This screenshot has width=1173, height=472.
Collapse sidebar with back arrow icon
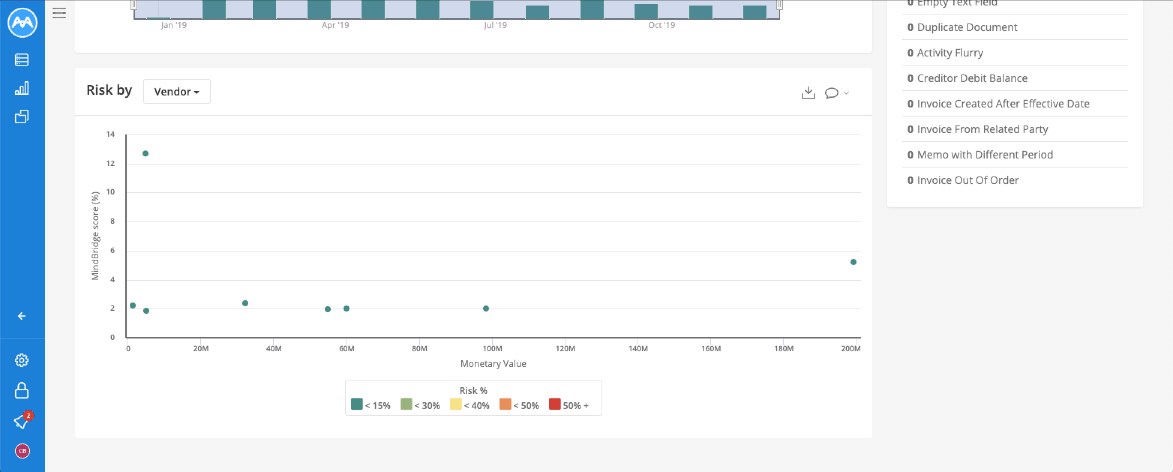pyautogui.click(x=22, y=316)
